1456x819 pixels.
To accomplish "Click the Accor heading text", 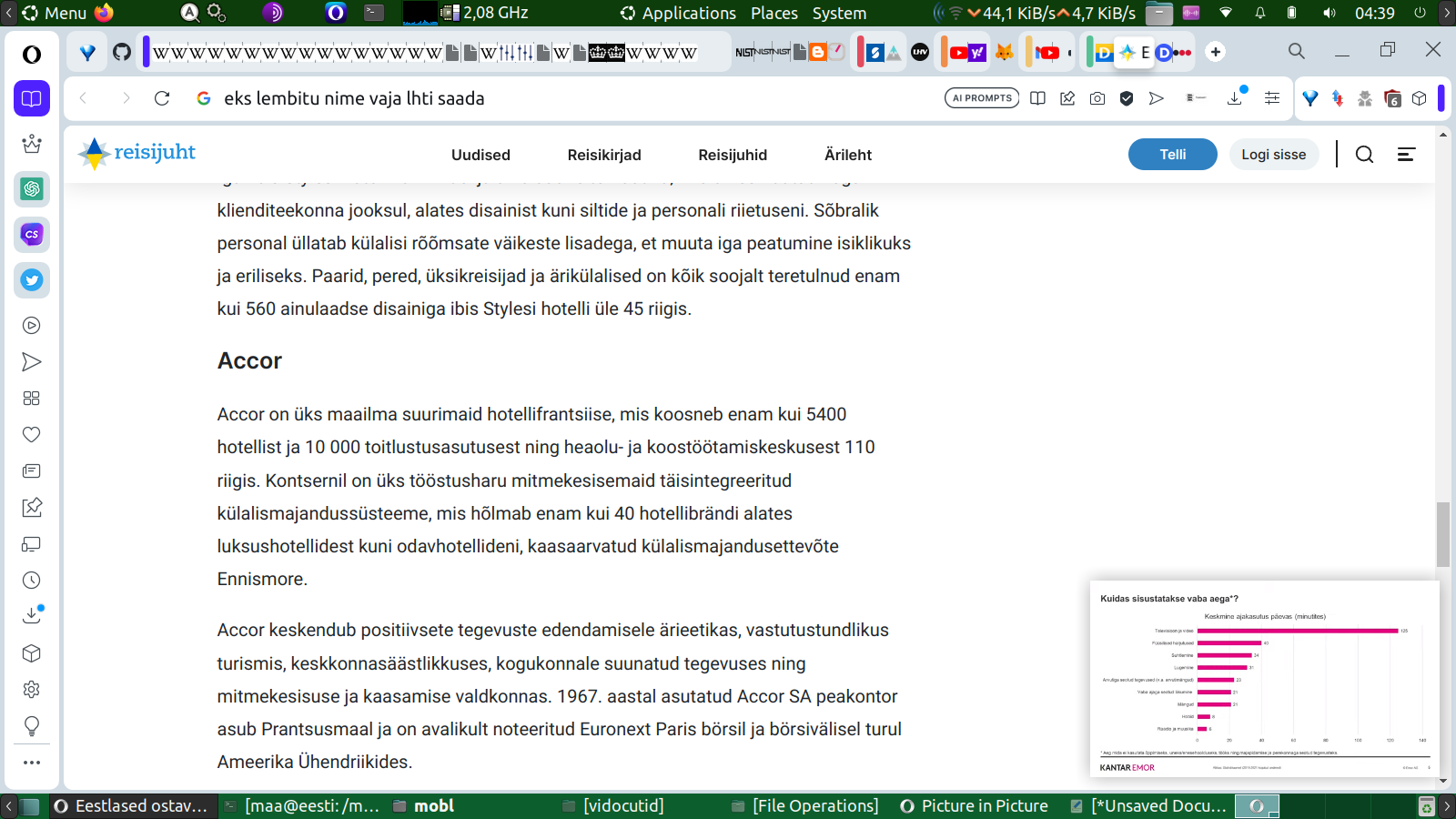I will pyautogui.click(x=249, y=361).
